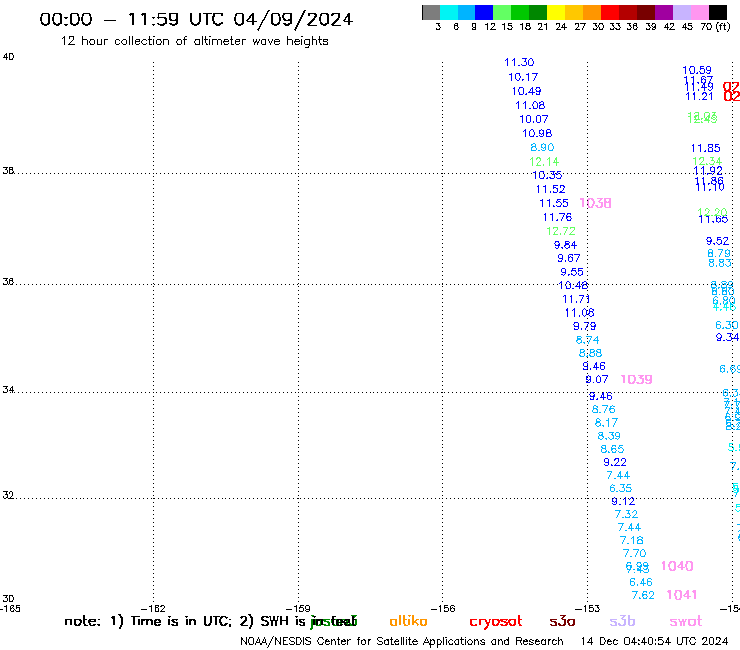This screenshot has height=650, width=740.
Task: Click the cyan 6 ft legend swatch
Action: (449, 12)
